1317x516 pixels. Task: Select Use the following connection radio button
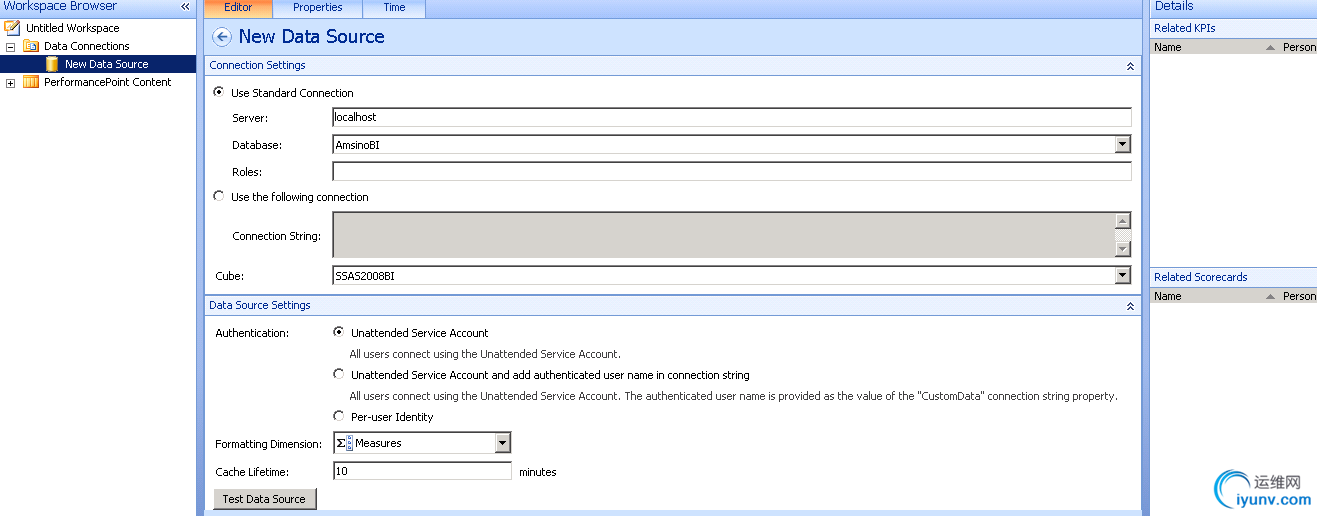219,196
